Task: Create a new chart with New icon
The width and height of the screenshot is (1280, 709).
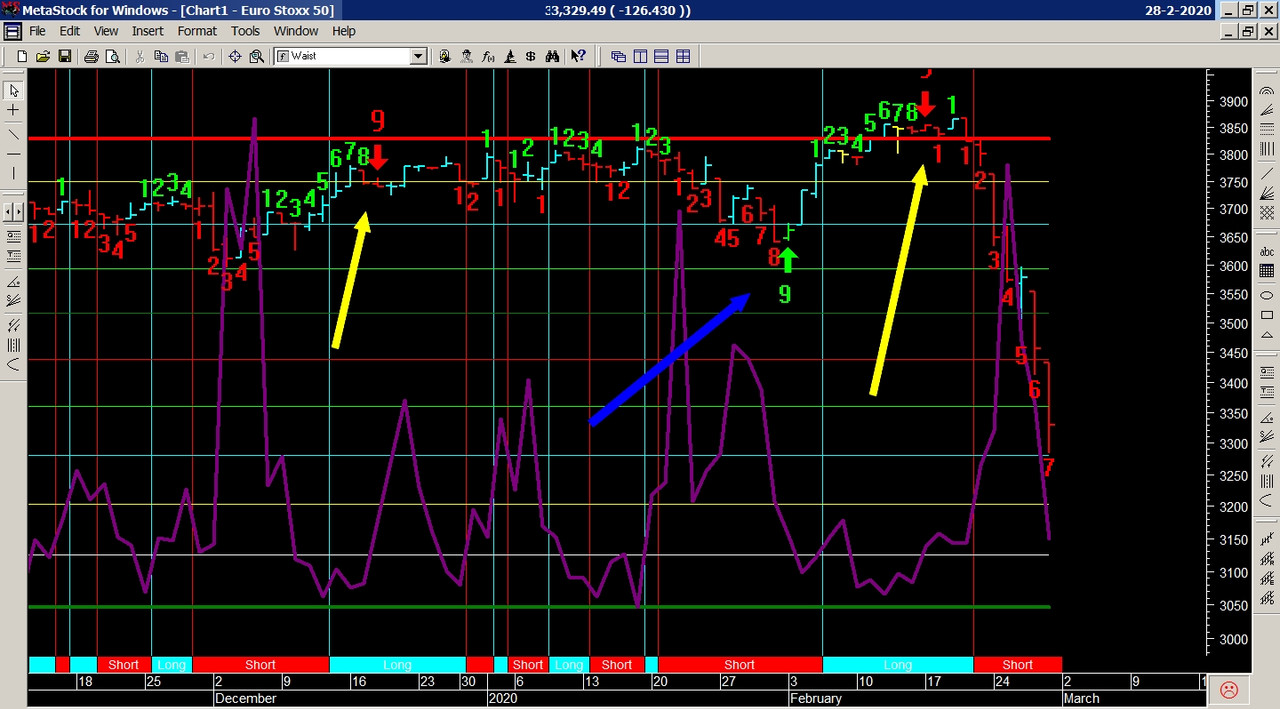Action: (21, 56)
